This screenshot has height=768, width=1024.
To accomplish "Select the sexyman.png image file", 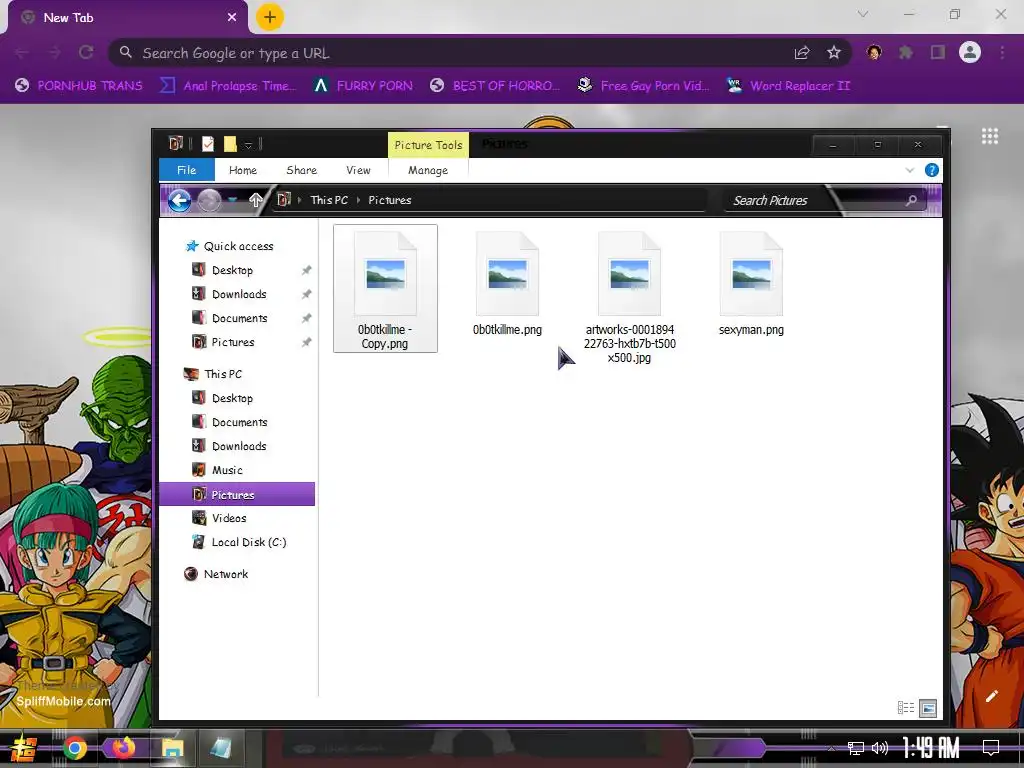I will (751, 285).
